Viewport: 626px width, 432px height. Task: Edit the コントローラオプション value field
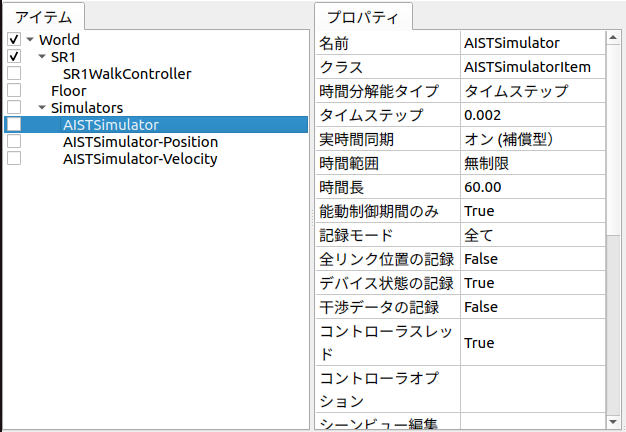(x=533, y=389)
